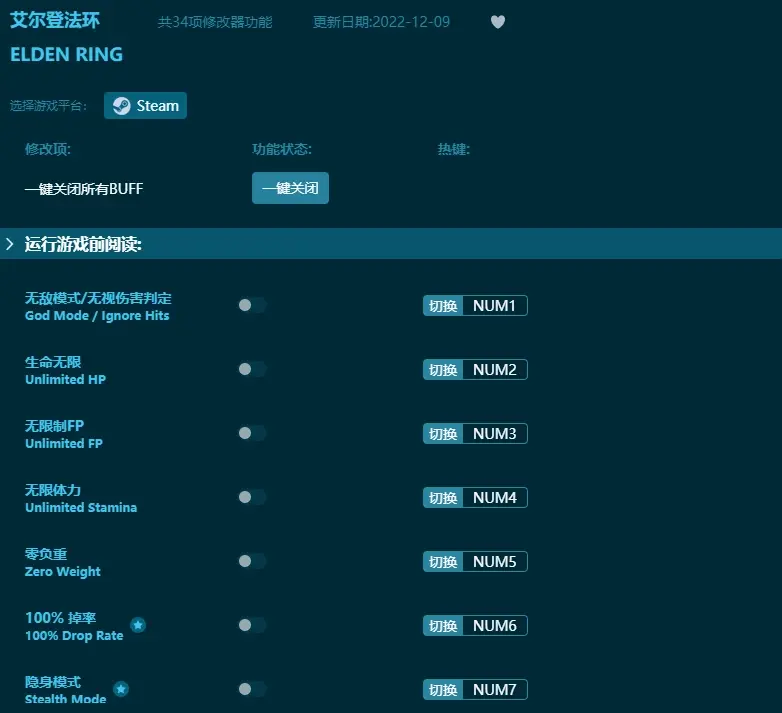Viewport: 782px width, 713px height.
Task: Edit the NUM7 hotkey field
Action: tap(495, 690)
